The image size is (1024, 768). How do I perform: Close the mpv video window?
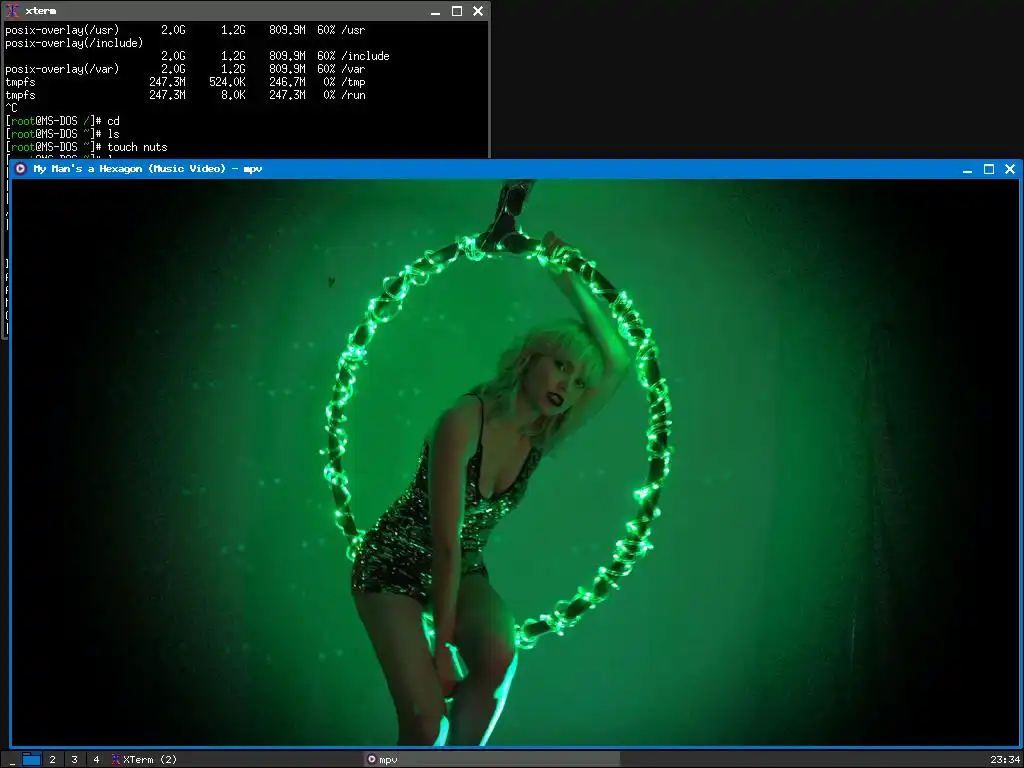[x=1010, y=169]
